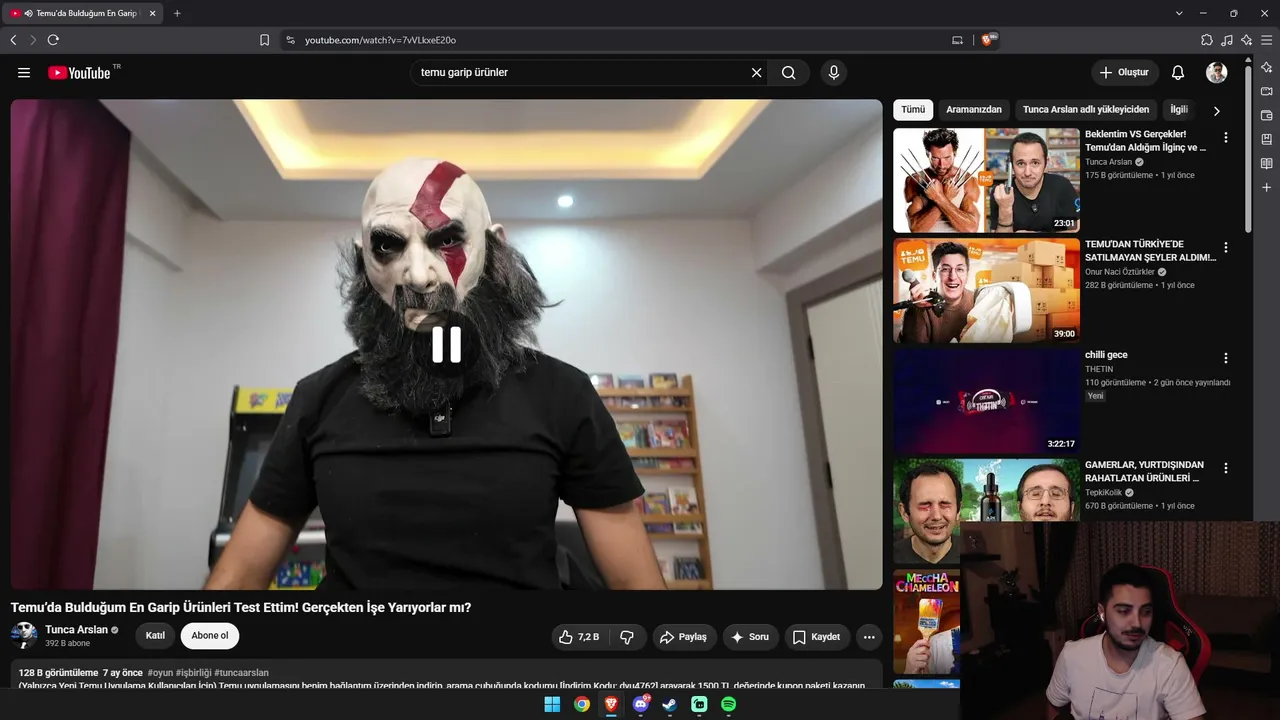Open Brave Shields lion icon
1280x720 pixels.
pyautogui.click(x=989, y=40)
